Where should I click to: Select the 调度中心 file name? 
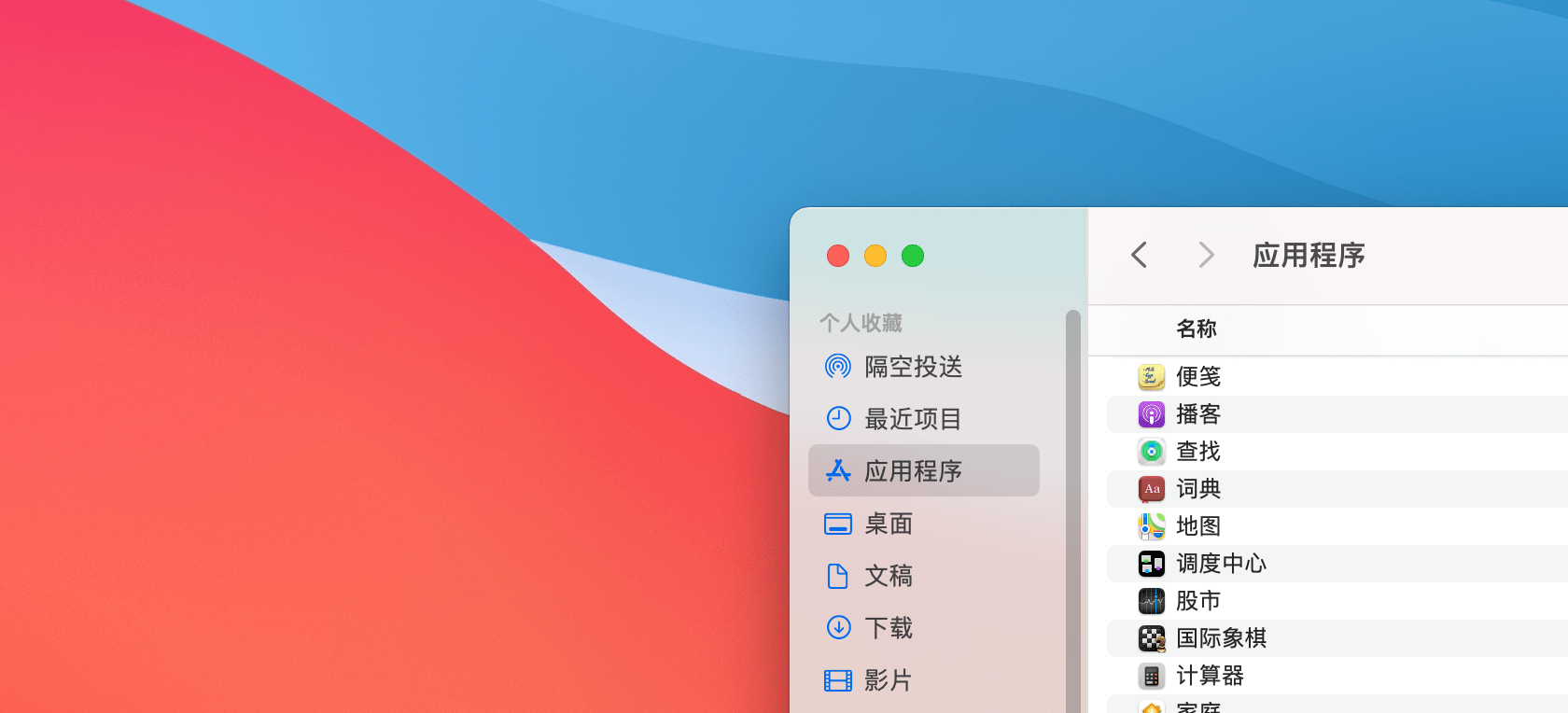point(1221,563)
